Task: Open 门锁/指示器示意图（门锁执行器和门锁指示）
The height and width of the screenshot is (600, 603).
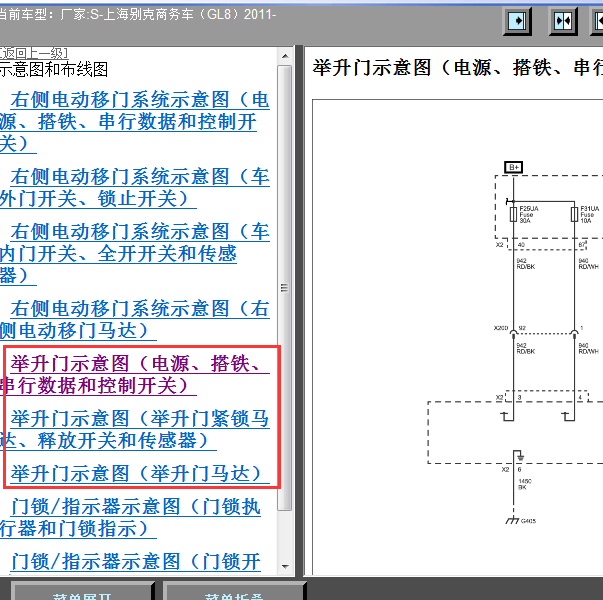Action: (131, 517)
